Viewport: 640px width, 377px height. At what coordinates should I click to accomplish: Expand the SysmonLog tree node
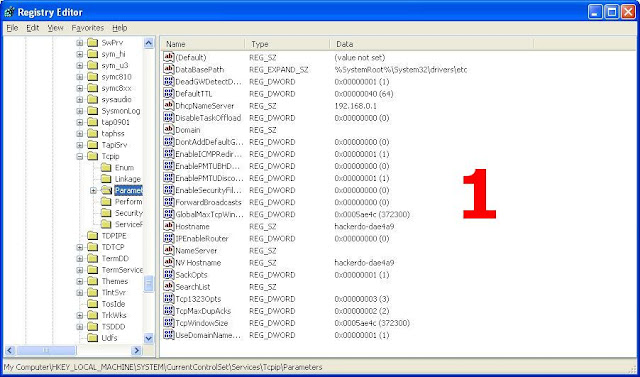point(80,111)
